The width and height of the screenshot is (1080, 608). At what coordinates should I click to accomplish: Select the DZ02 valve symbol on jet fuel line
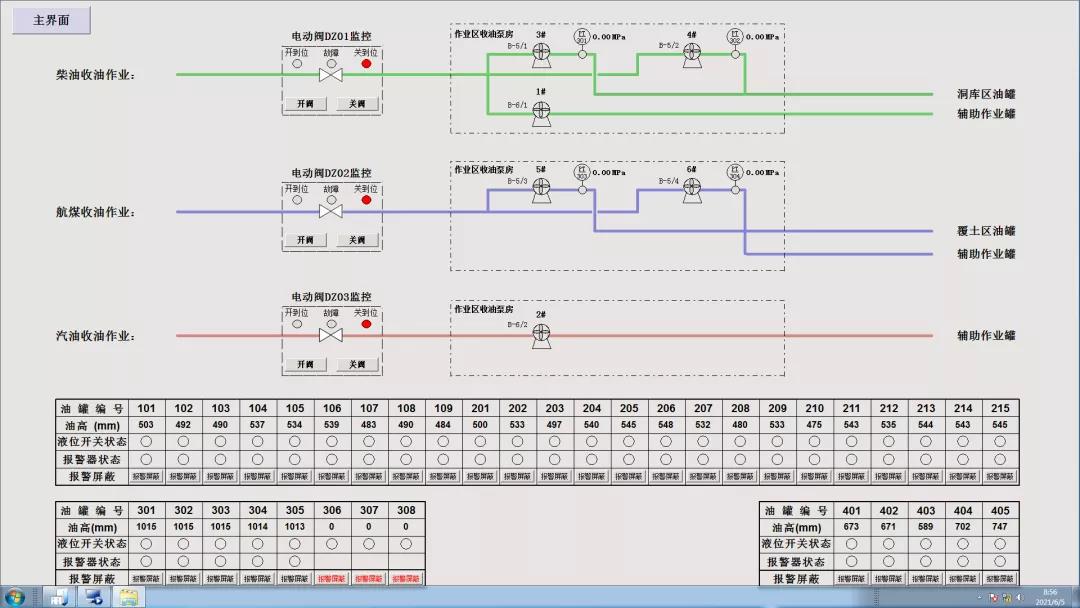[331, 212]
